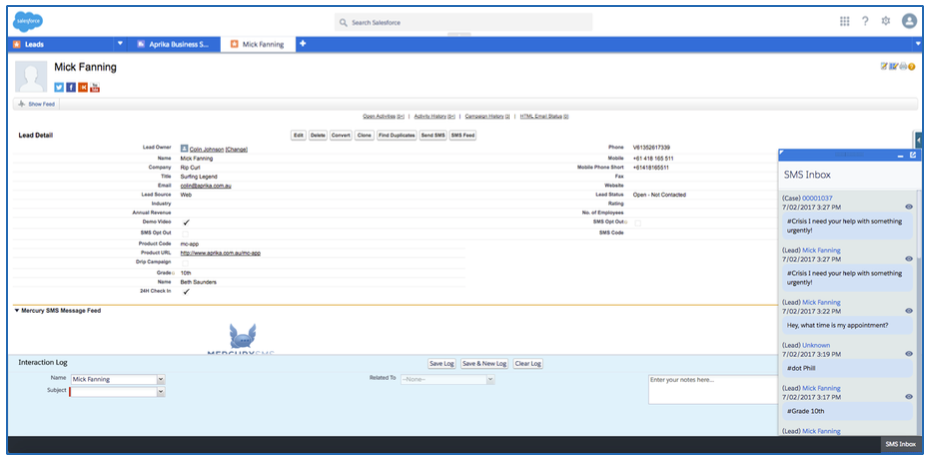
Task: Select the Mick Fanning tab
Action: (x=259, y=44)
